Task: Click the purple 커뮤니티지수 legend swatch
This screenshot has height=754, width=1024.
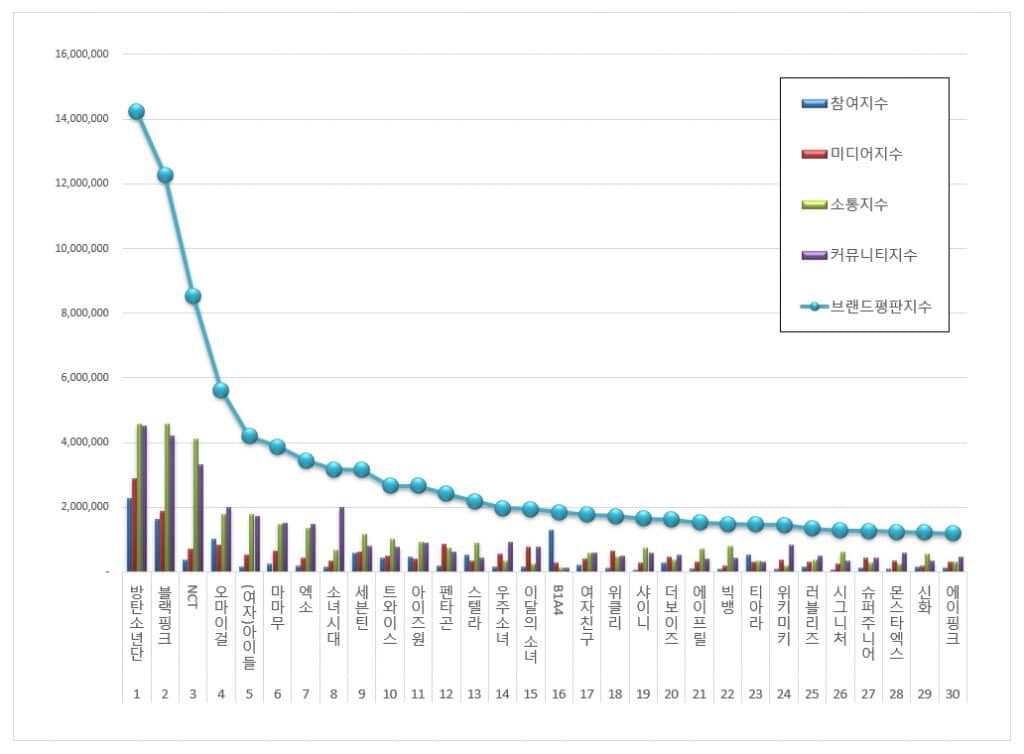Action: tap(812, 255)
